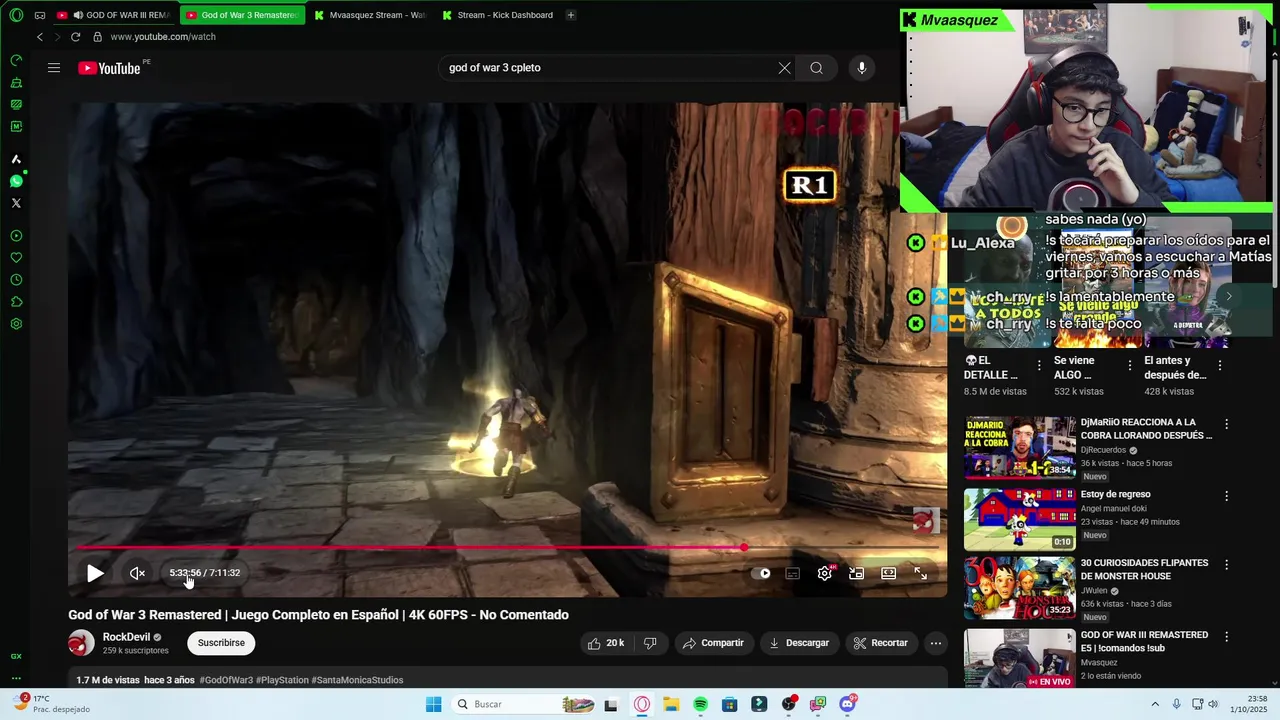Open options for 'El antes y después' video
This screenshot has width=1280, height=720.
1220,365
